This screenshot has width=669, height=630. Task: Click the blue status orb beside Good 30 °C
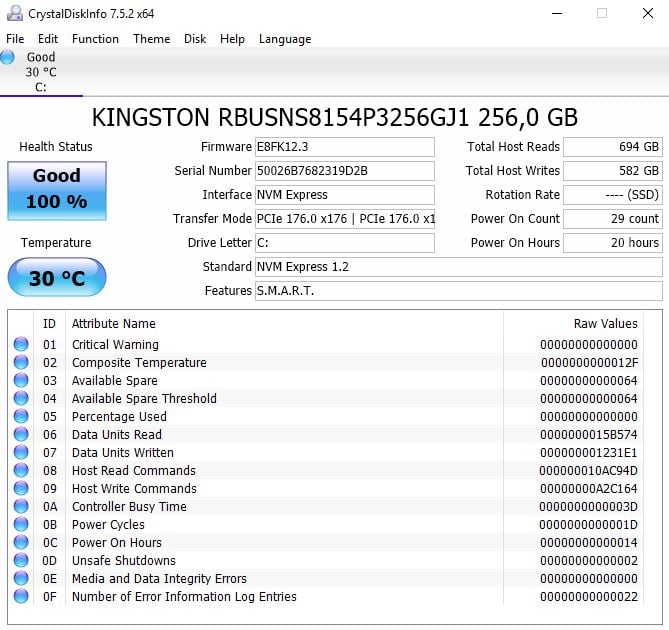7,57
